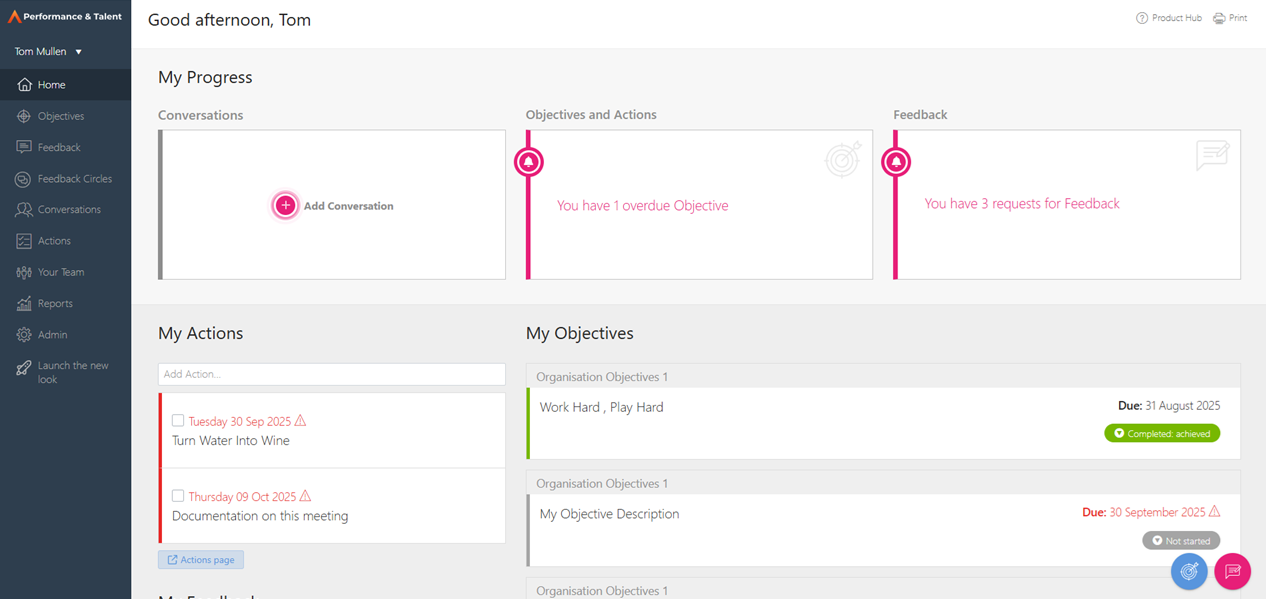The width and height of the screenshot is (1266, 599).
Task: Open the pink feedback chat floating button
Action: (x=1232, y=571)
